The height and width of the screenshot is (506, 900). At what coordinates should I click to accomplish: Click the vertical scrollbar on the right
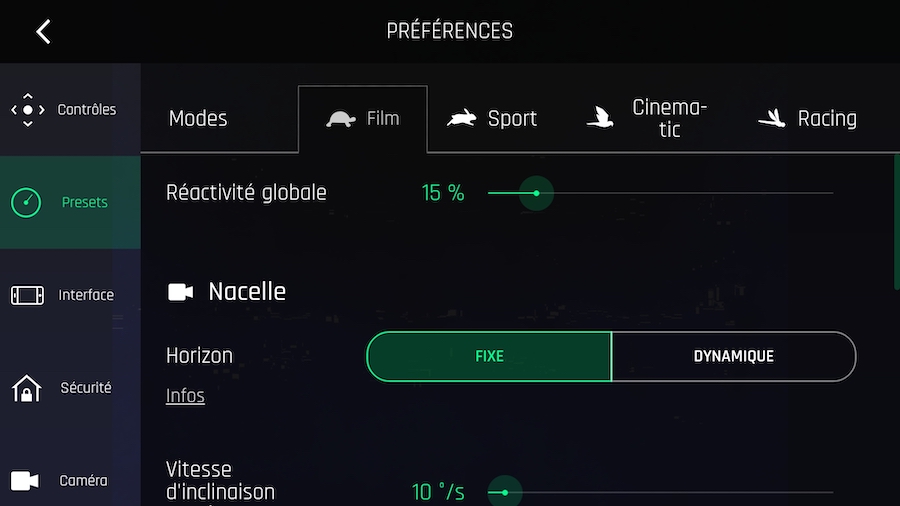[895, 220]
